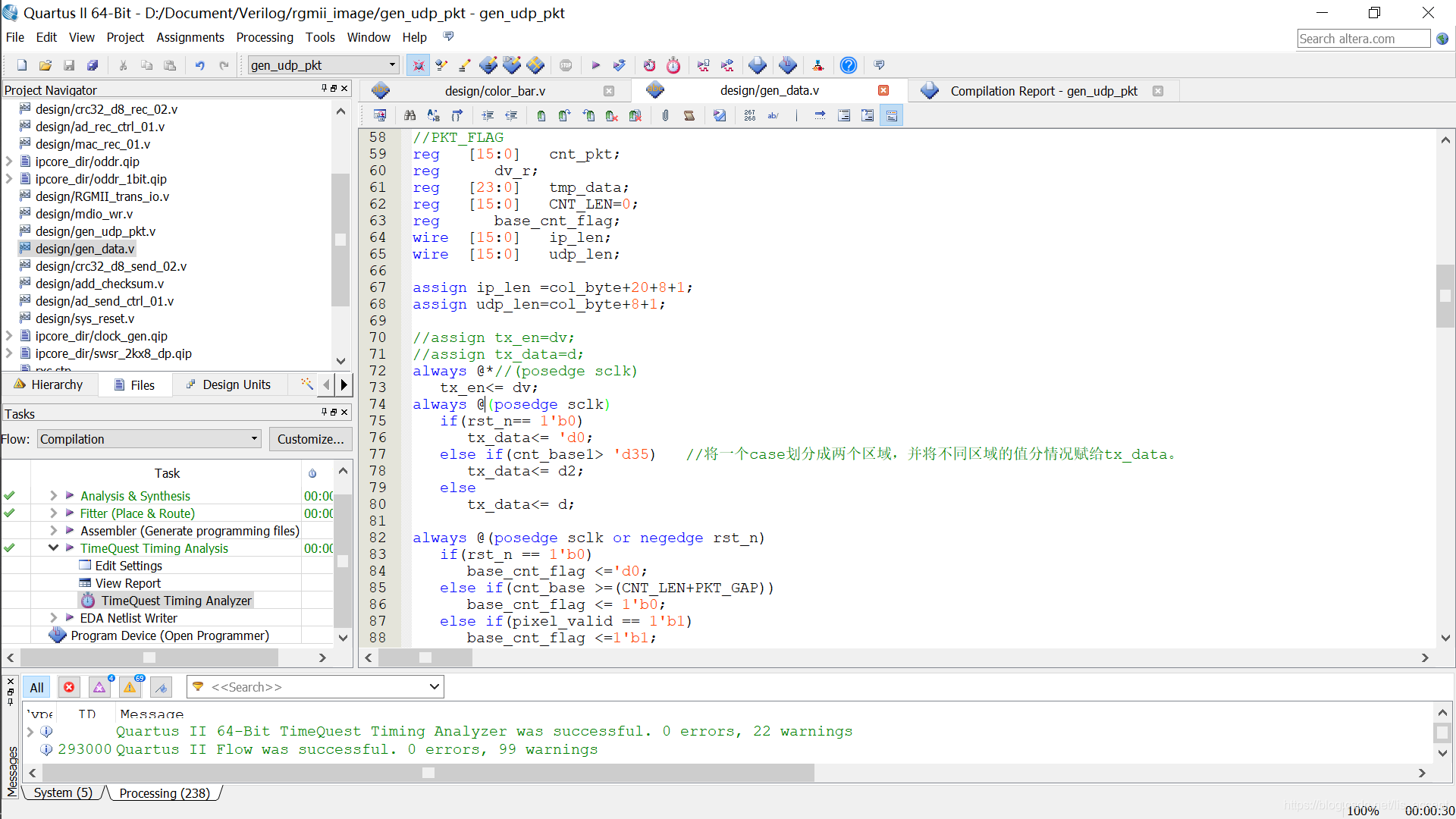Open the Tools menu
Screen dimensions: 1456x819
[x=320, y=37]
